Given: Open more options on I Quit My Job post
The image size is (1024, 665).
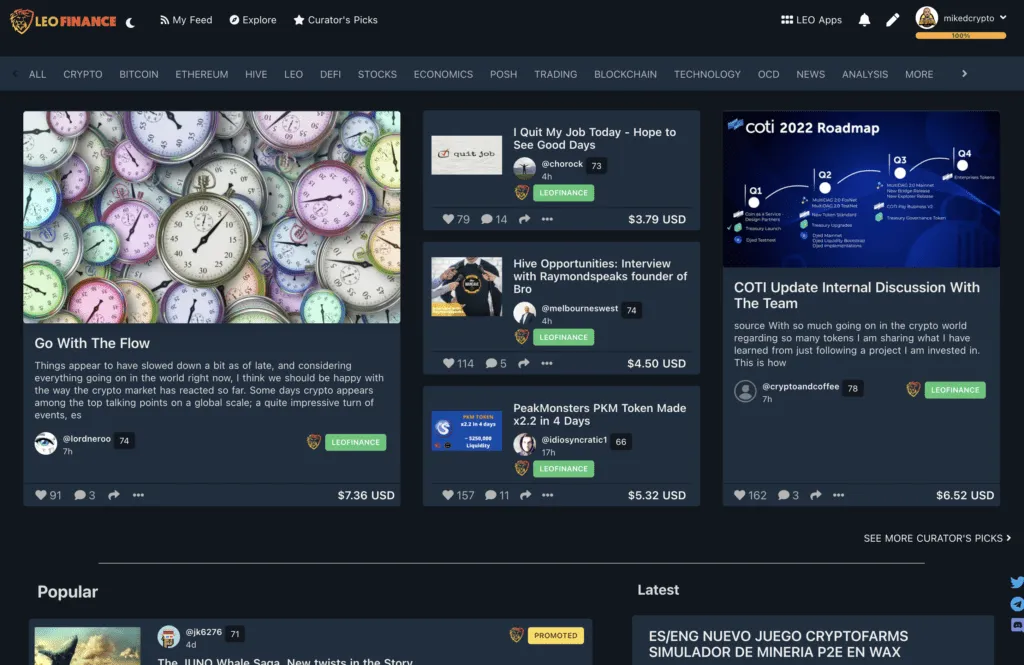Looking at the screenshot, I should (x=547, y=219).
